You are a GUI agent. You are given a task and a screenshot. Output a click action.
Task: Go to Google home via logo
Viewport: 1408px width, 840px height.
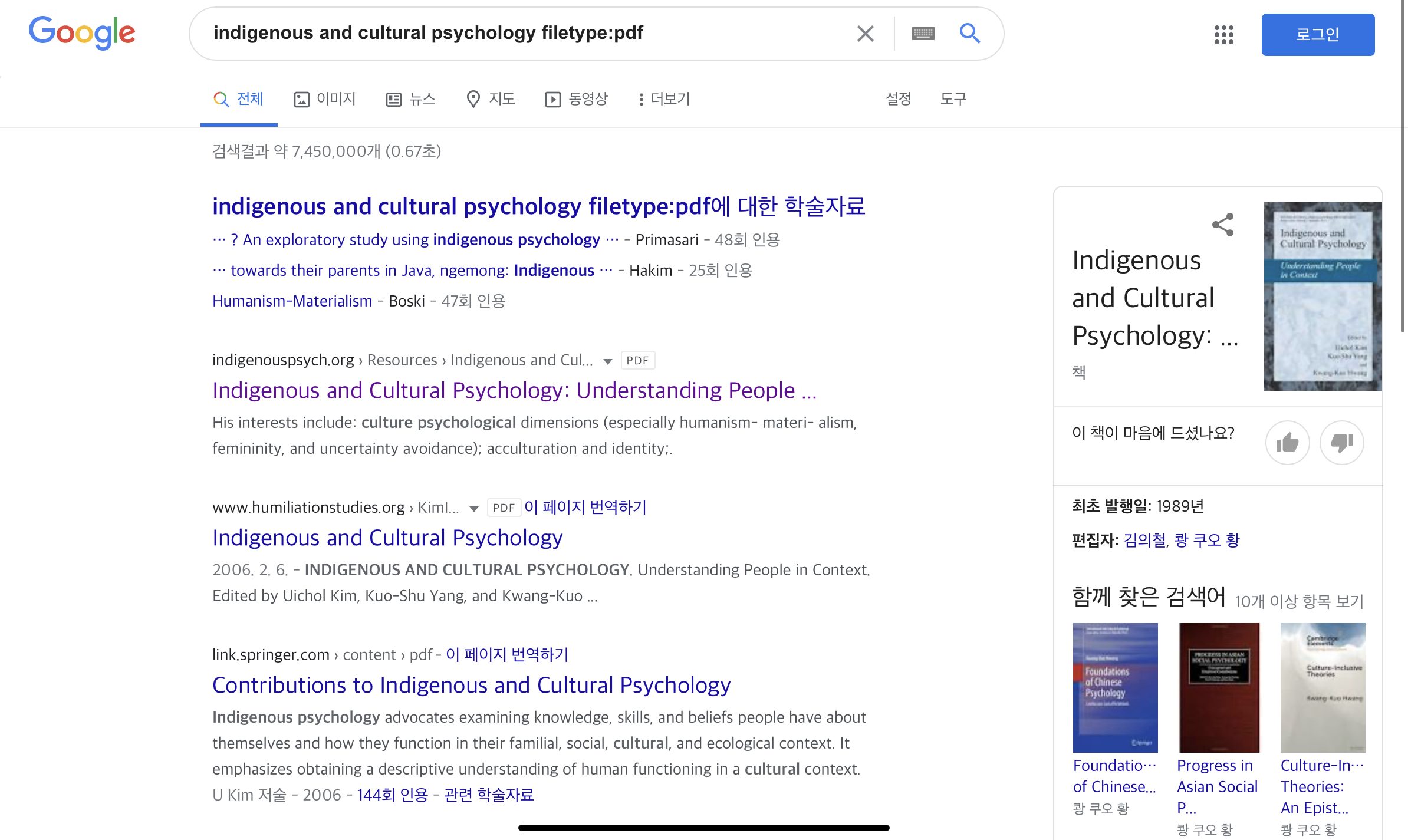coord(82,32)
